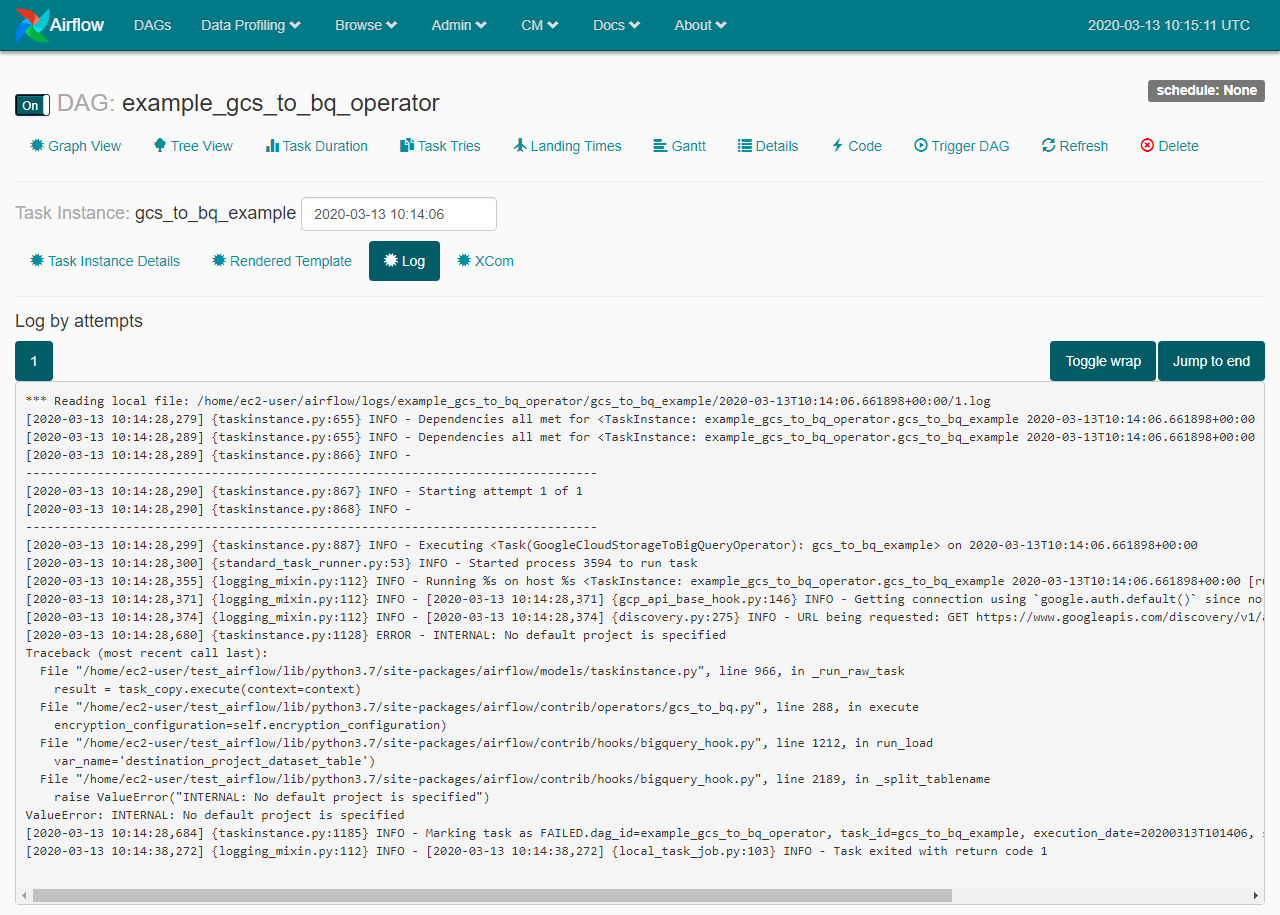View the Task Tries chart
The width and height of the screenshot is (1280, 915).
point(440,146)
